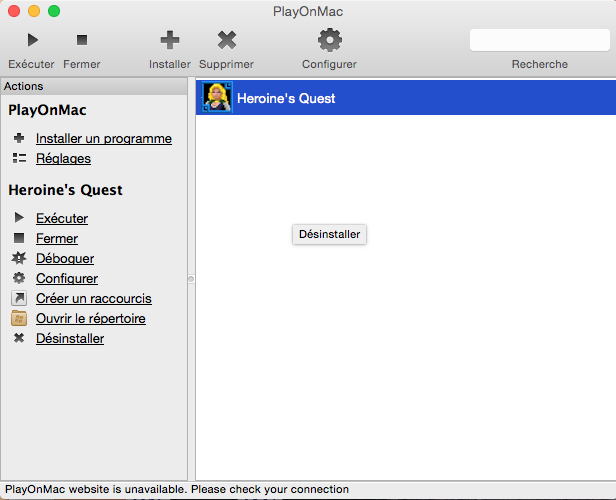Click the Actions panel header
The width and height of the screenshot is (616, 500).
(94, 86)
